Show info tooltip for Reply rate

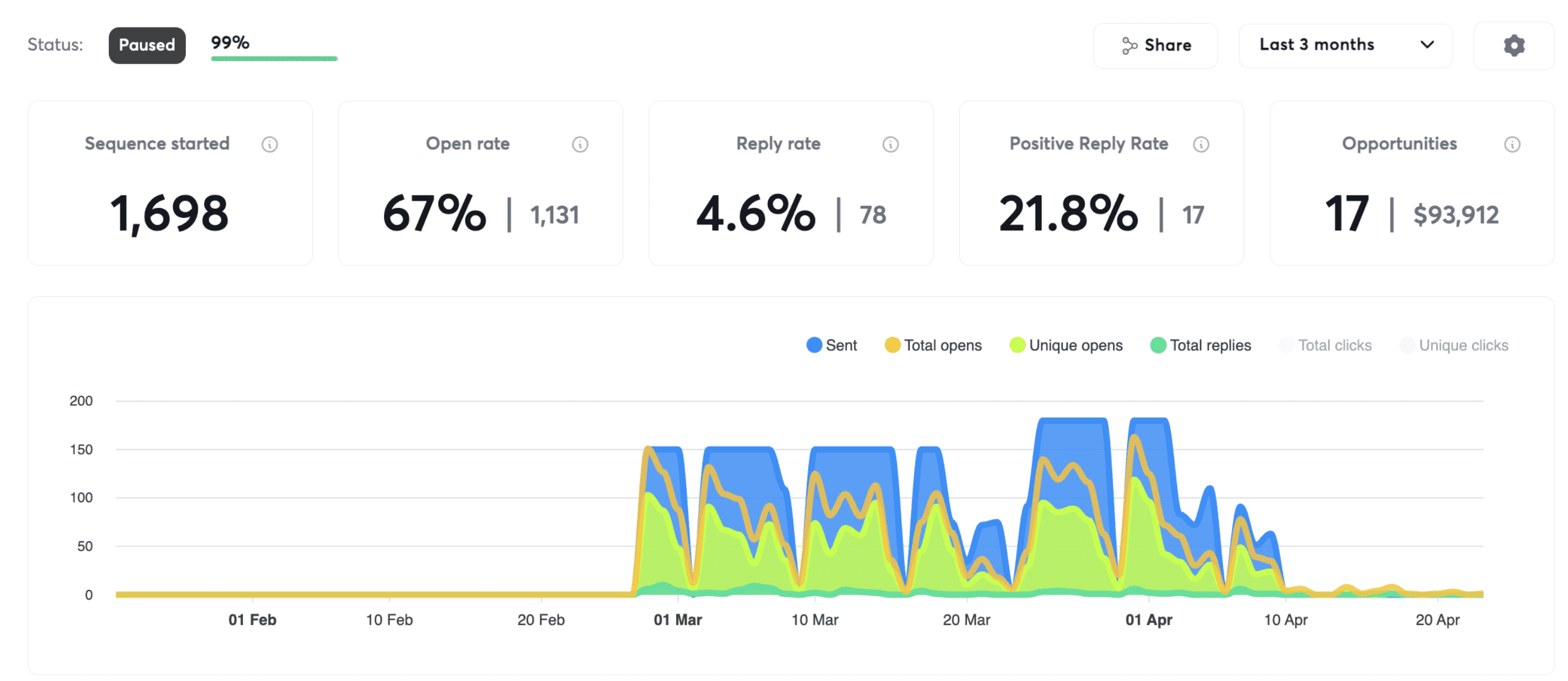click(891, 144)
